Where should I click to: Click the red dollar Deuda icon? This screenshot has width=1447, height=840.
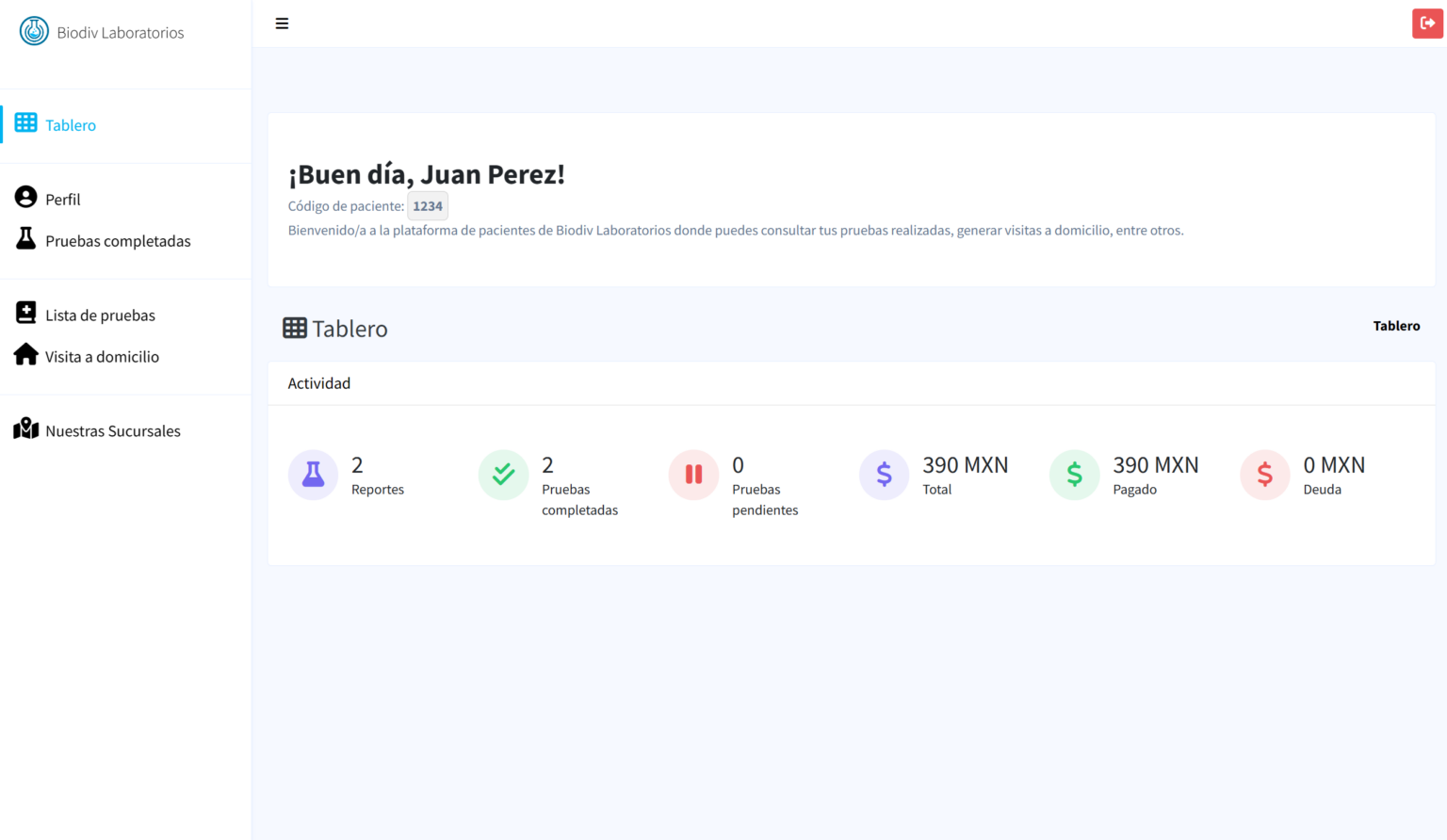click(x=1264, y=475)
